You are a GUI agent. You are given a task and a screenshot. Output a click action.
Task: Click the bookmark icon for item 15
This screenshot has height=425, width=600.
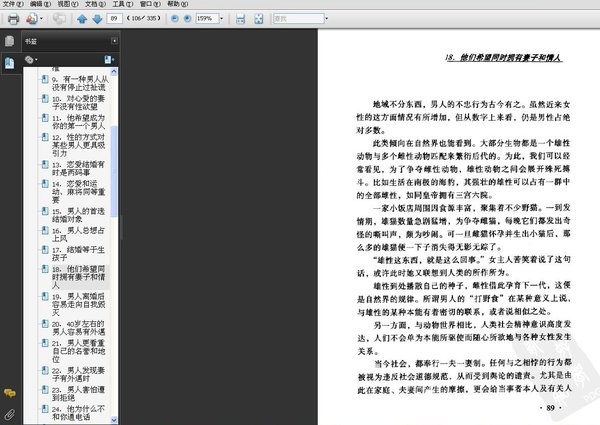[x=45, y=211]
